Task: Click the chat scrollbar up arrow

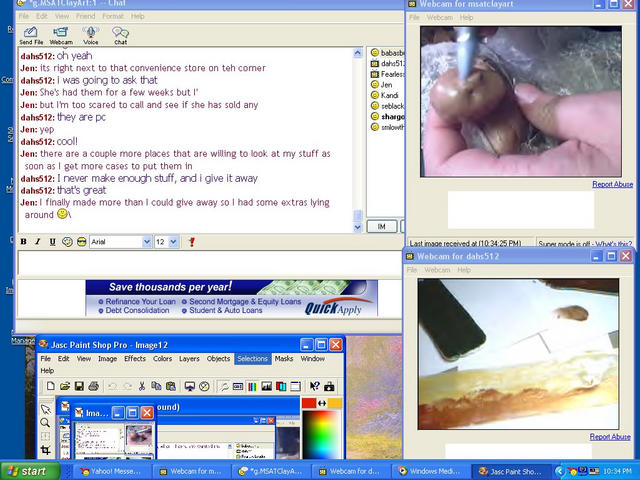Action: click(x=358, y=53)
